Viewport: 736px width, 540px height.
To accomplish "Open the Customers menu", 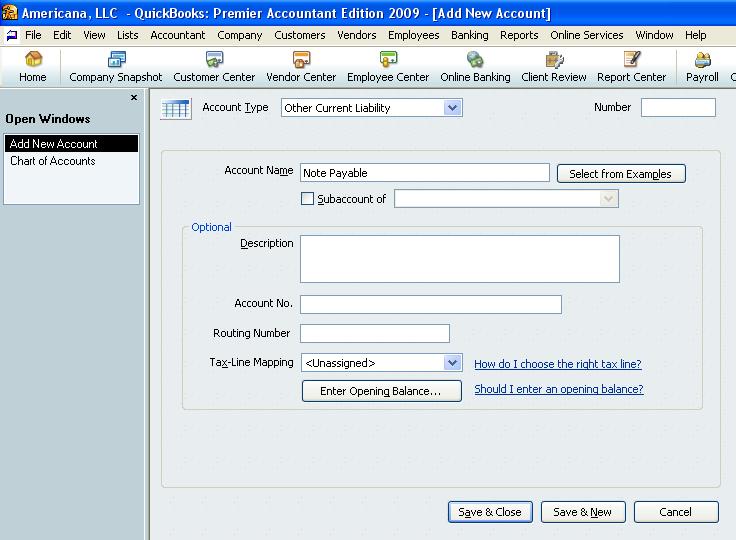I will (x=300, y=35).
